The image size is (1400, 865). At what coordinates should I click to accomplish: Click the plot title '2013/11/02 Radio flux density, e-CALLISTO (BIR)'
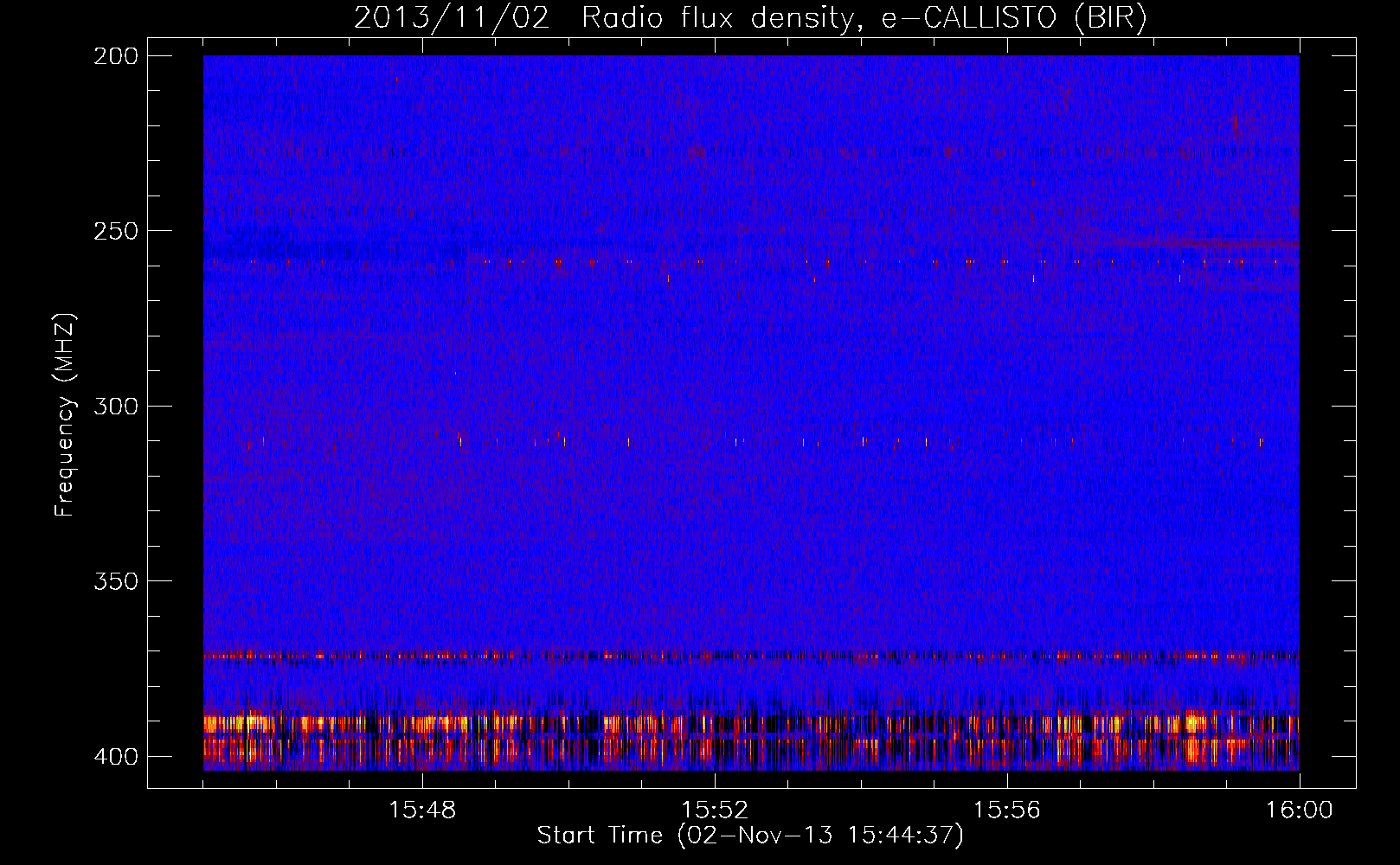(750, 18)
